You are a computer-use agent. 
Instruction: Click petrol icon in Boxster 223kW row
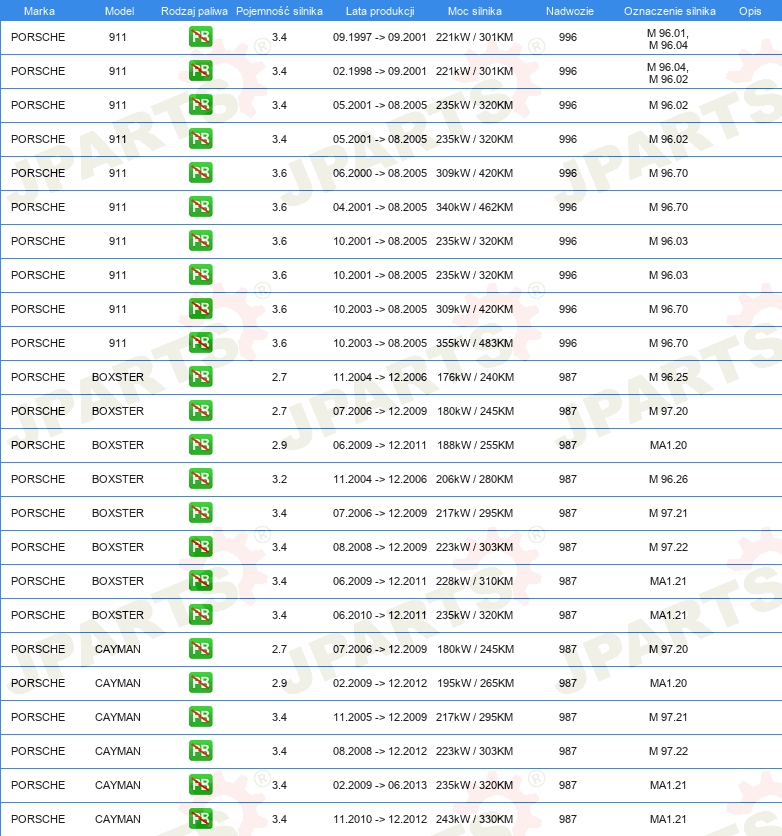[200, 547]
